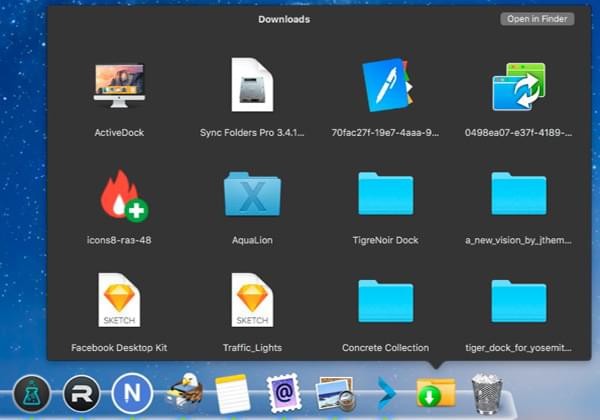Open the flask icon app in dock

[x=31, y=391]
